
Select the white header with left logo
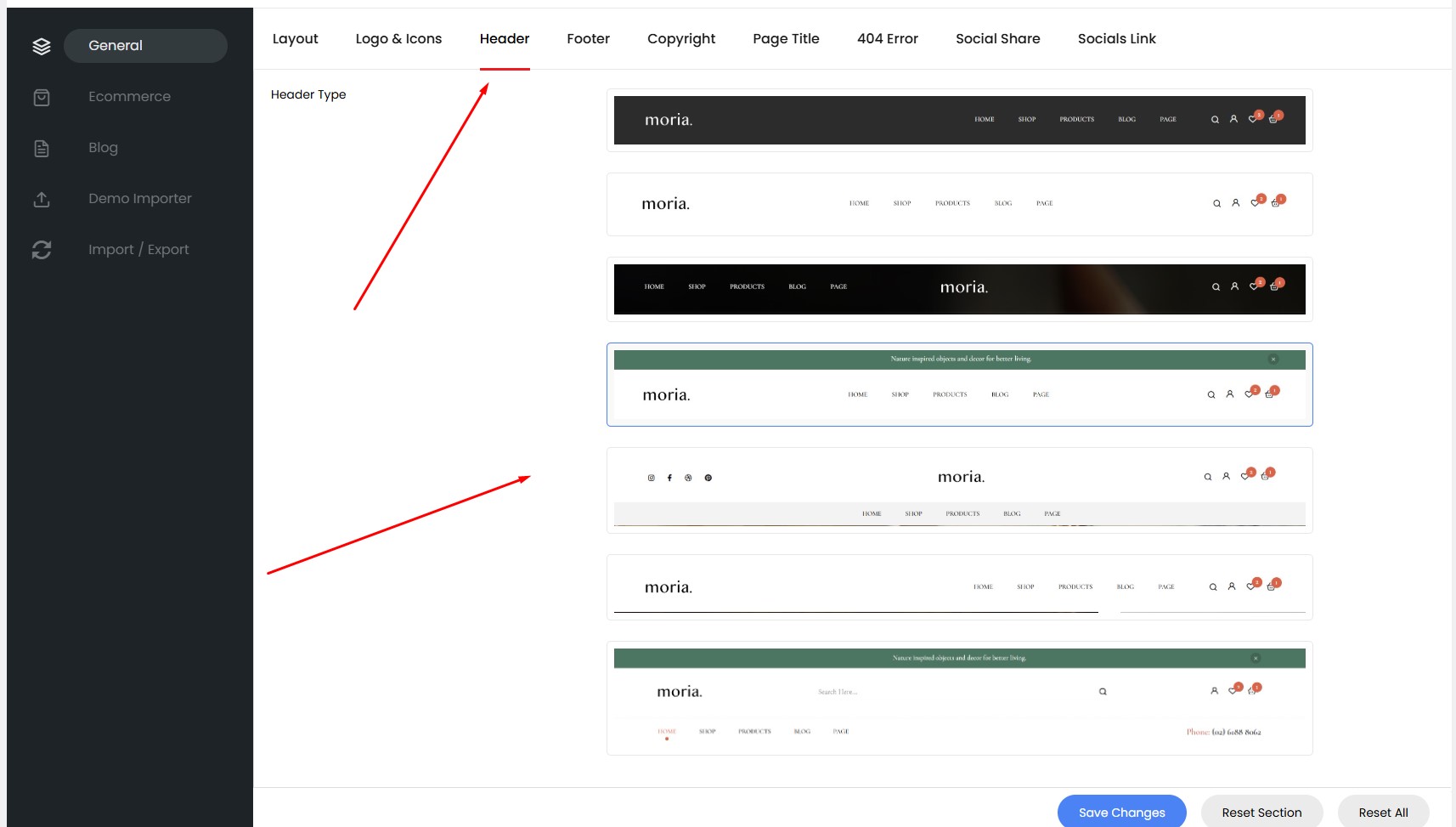click(x=959, y=204)
